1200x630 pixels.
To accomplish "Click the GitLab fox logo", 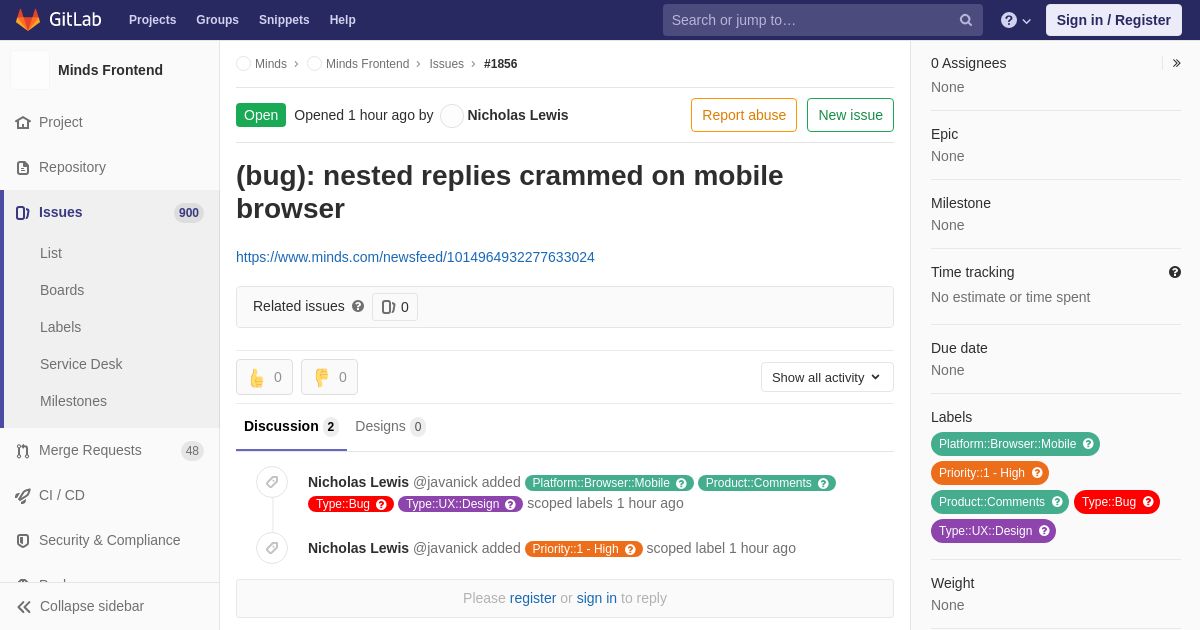I will [28, 20].
